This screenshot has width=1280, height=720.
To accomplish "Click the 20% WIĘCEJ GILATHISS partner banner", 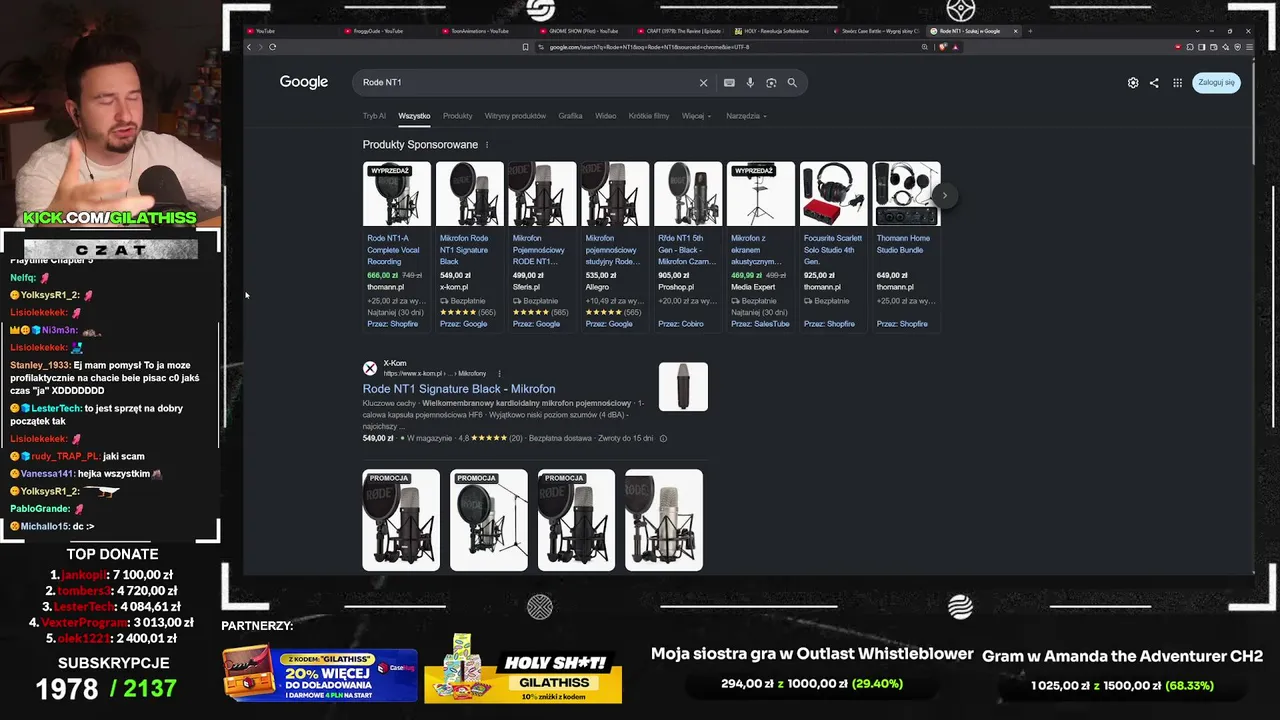I will (x=320, y=674).
